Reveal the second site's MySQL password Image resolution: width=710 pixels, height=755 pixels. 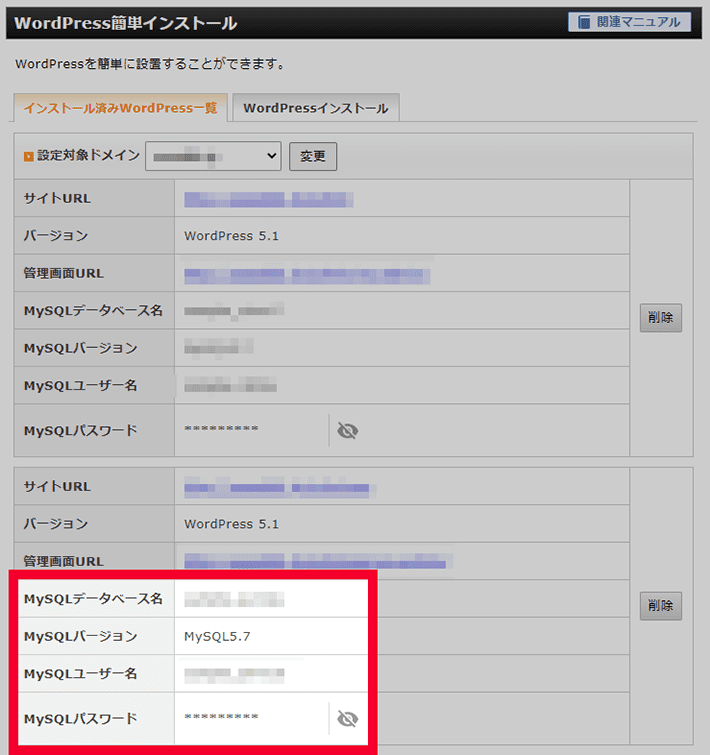348,718
